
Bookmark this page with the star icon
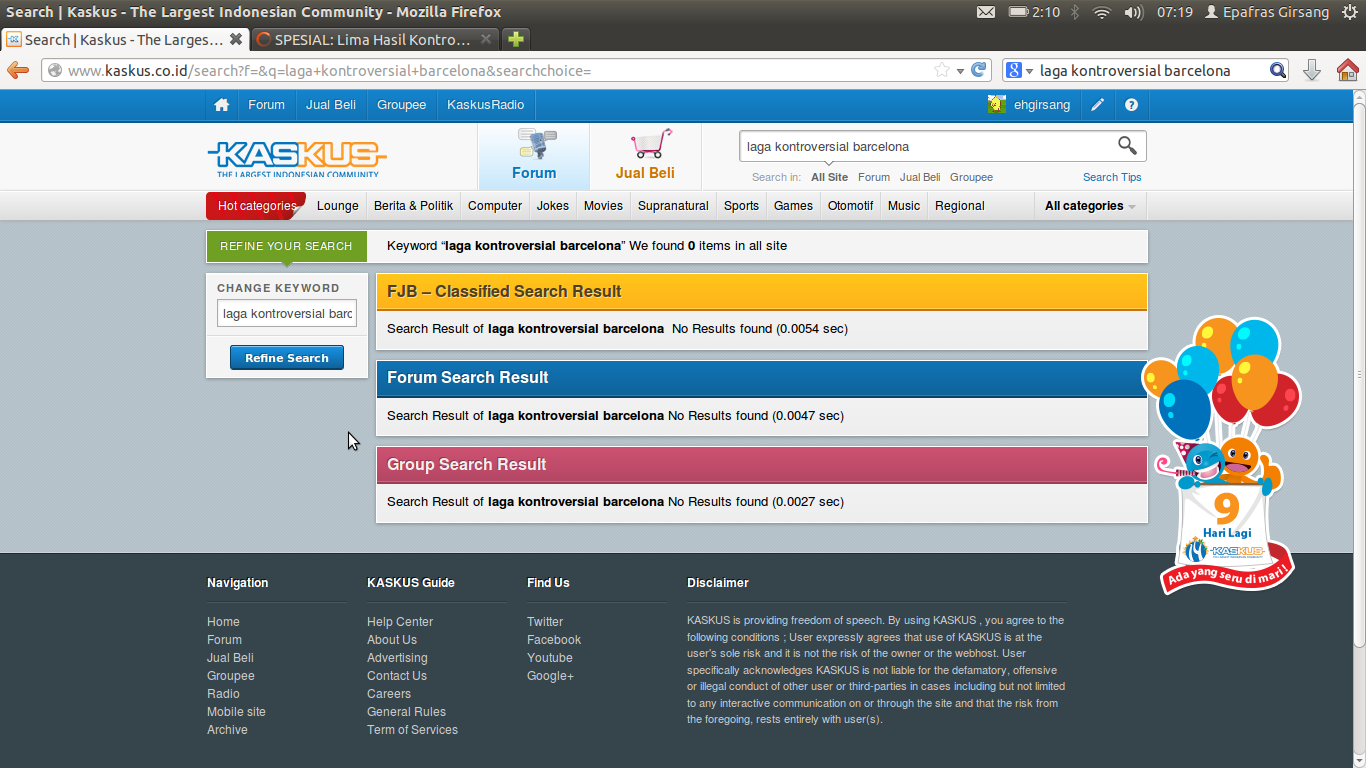pyautogui.click(x=941, y=70)
